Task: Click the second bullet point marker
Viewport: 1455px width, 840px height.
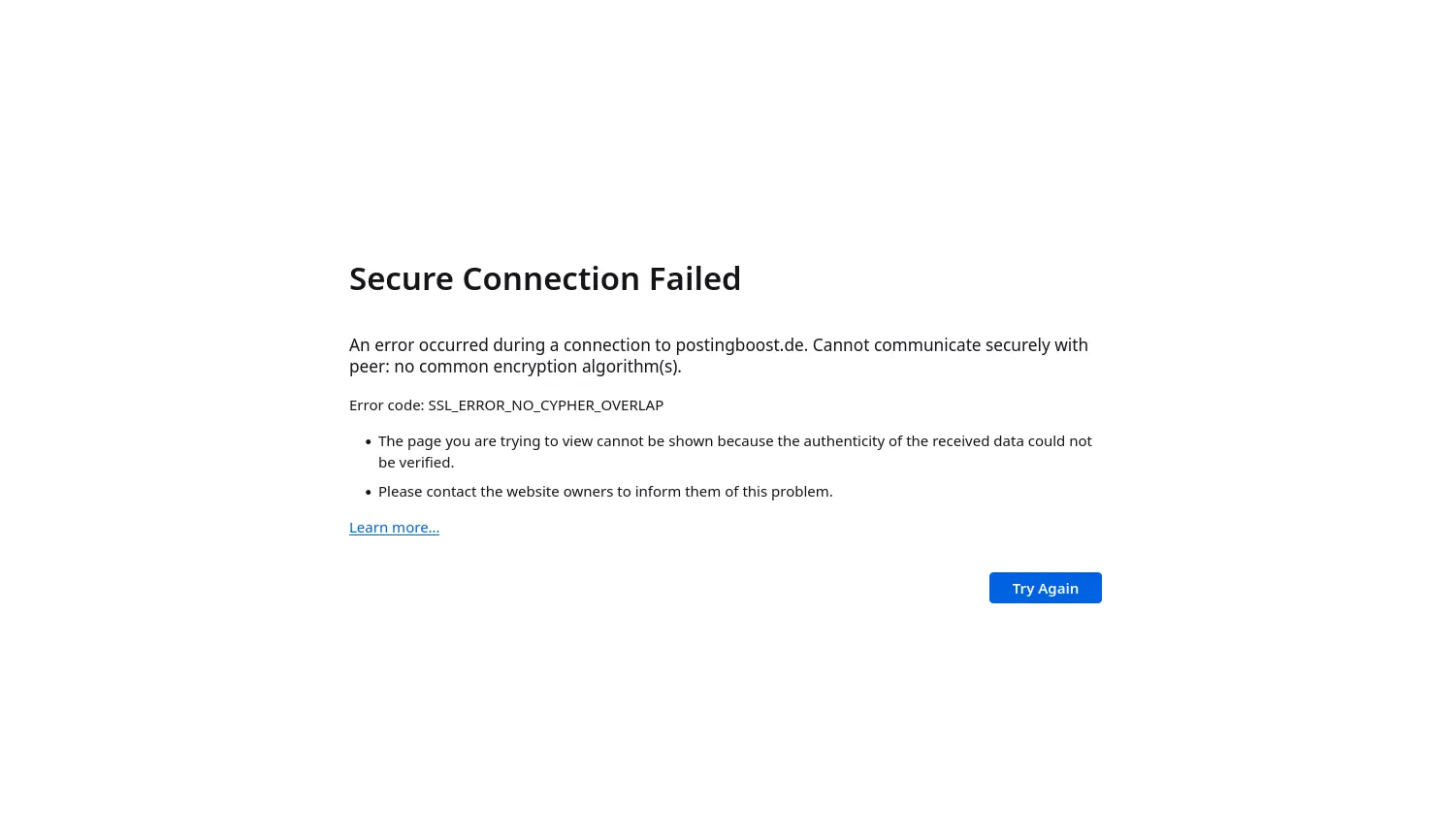Action: pos(369,493)
